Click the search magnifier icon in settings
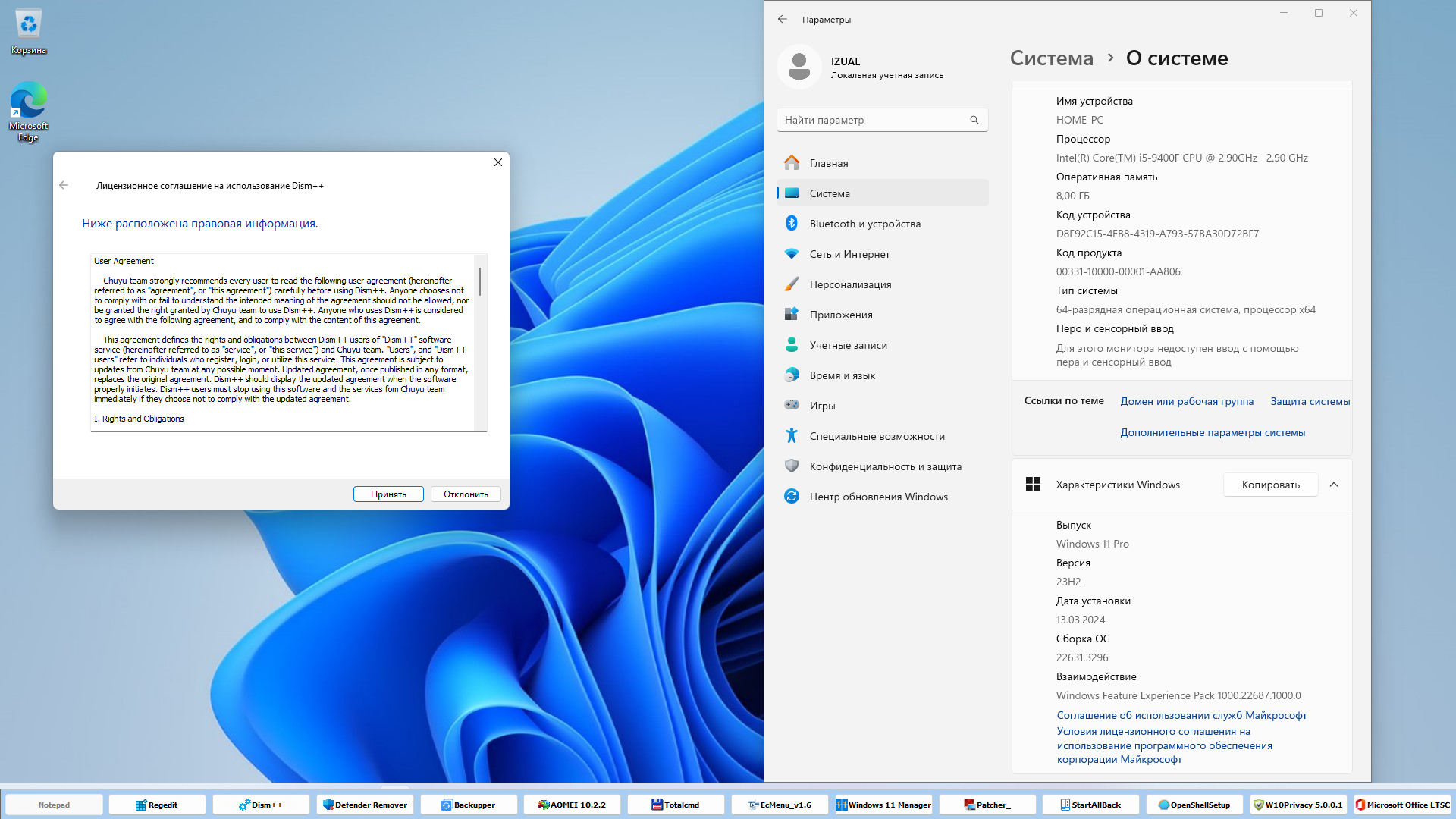The height and width of the screenshot is (819, 1456). pos(974,120)
